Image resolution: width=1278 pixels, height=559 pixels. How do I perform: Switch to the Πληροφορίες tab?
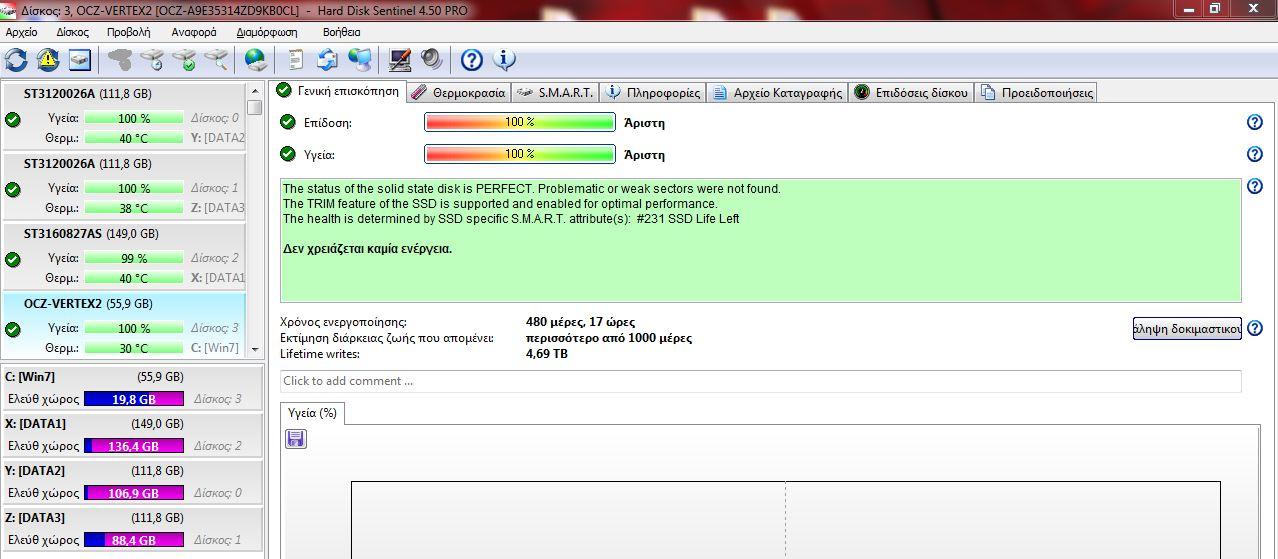tap(653, 92)
